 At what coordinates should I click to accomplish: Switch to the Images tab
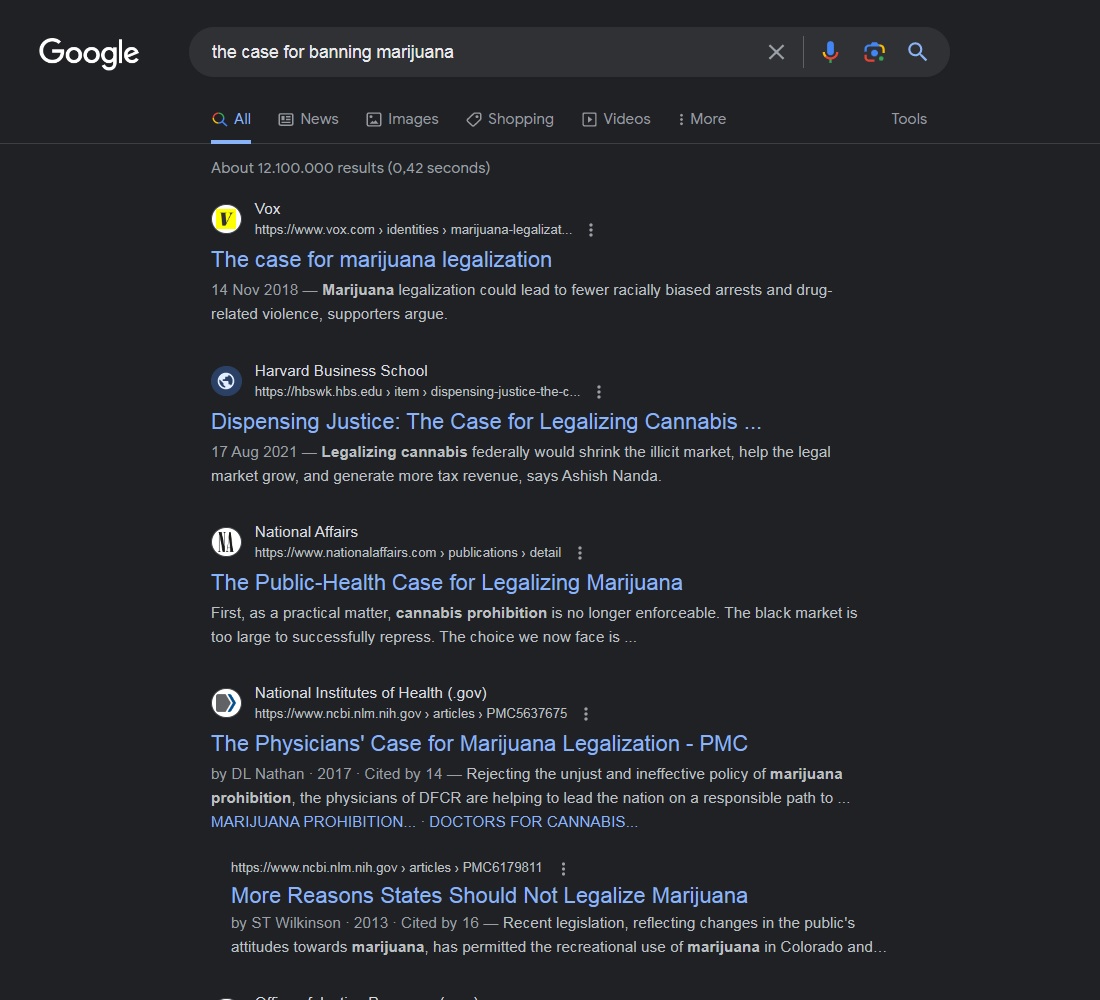(403, 119)
